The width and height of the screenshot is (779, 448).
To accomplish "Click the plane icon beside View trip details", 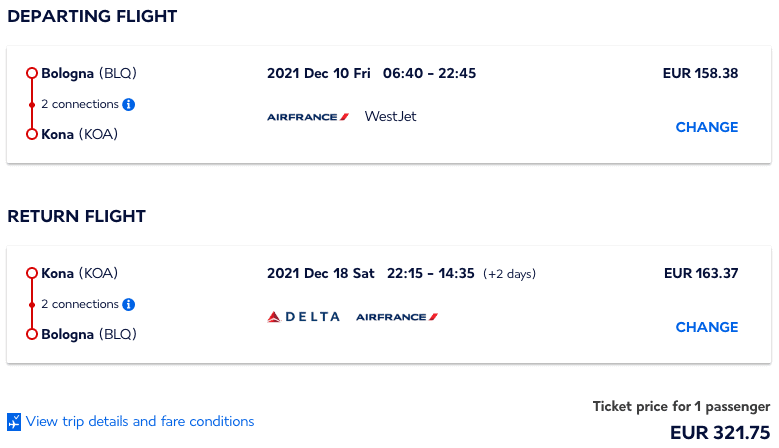I will [14, 422].
